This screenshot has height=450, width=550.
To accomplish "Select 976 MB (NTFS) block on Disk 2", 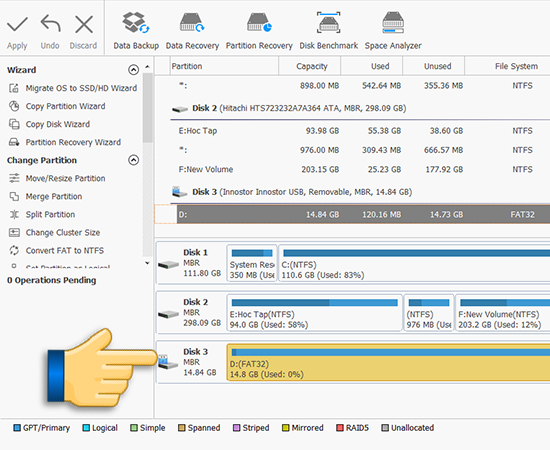I will point(429,313).
